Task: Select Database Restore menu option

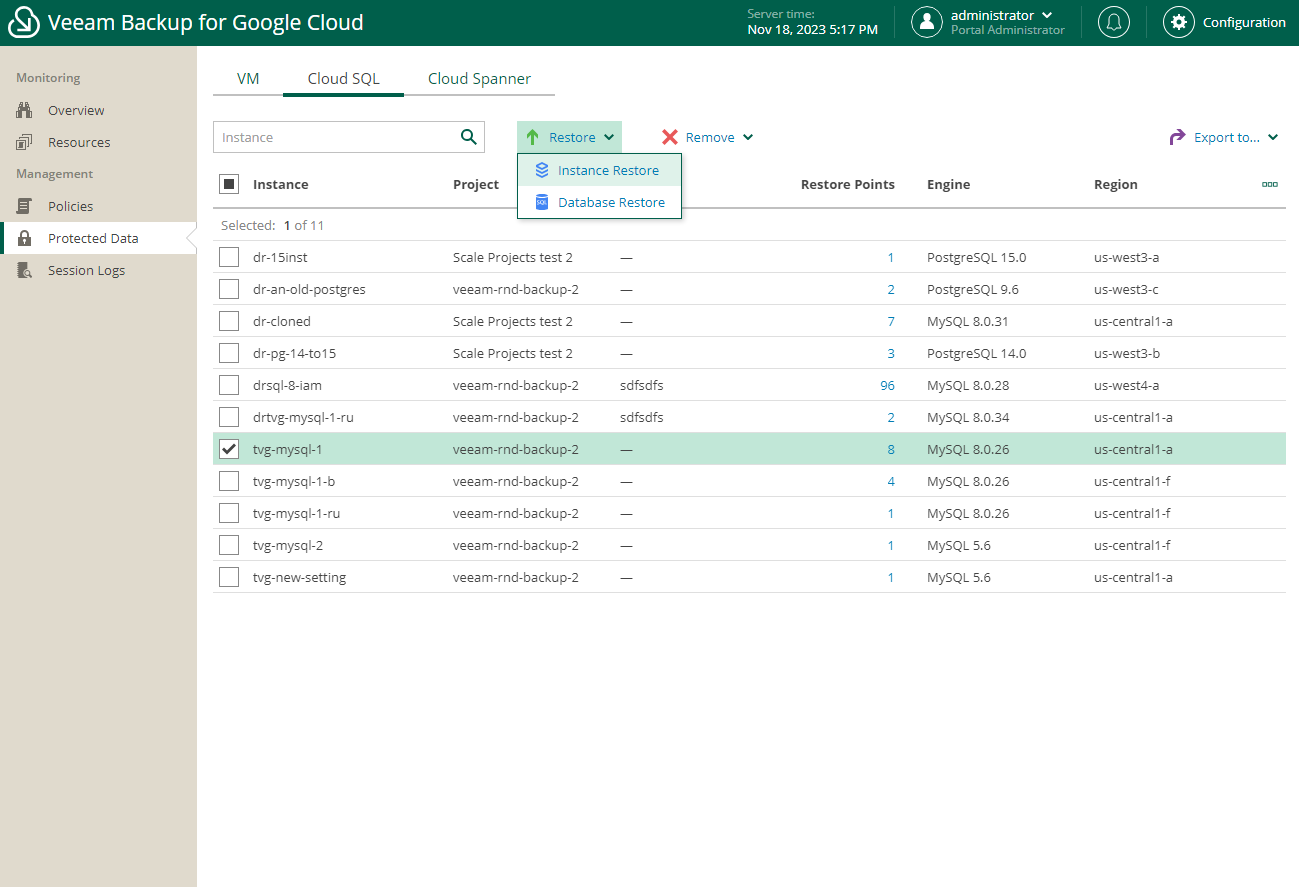Action: click(x=611, y=202)
